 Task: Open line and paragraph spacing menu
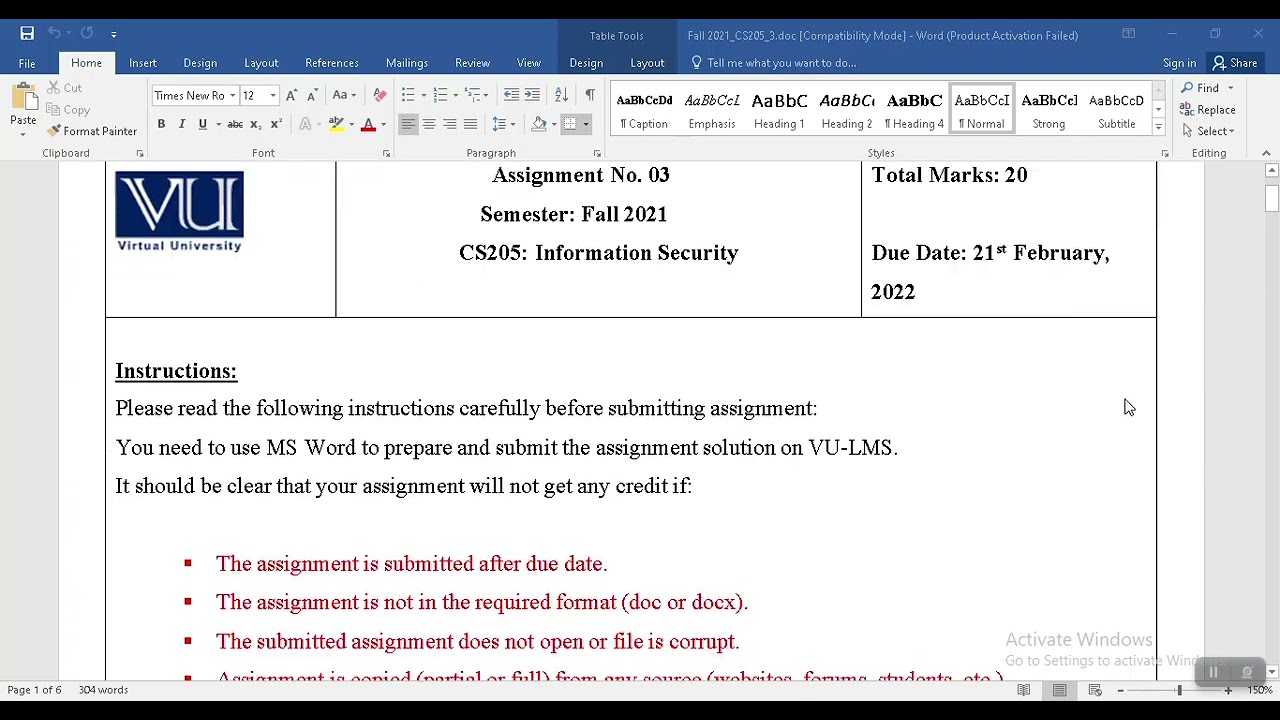point(503,124)
